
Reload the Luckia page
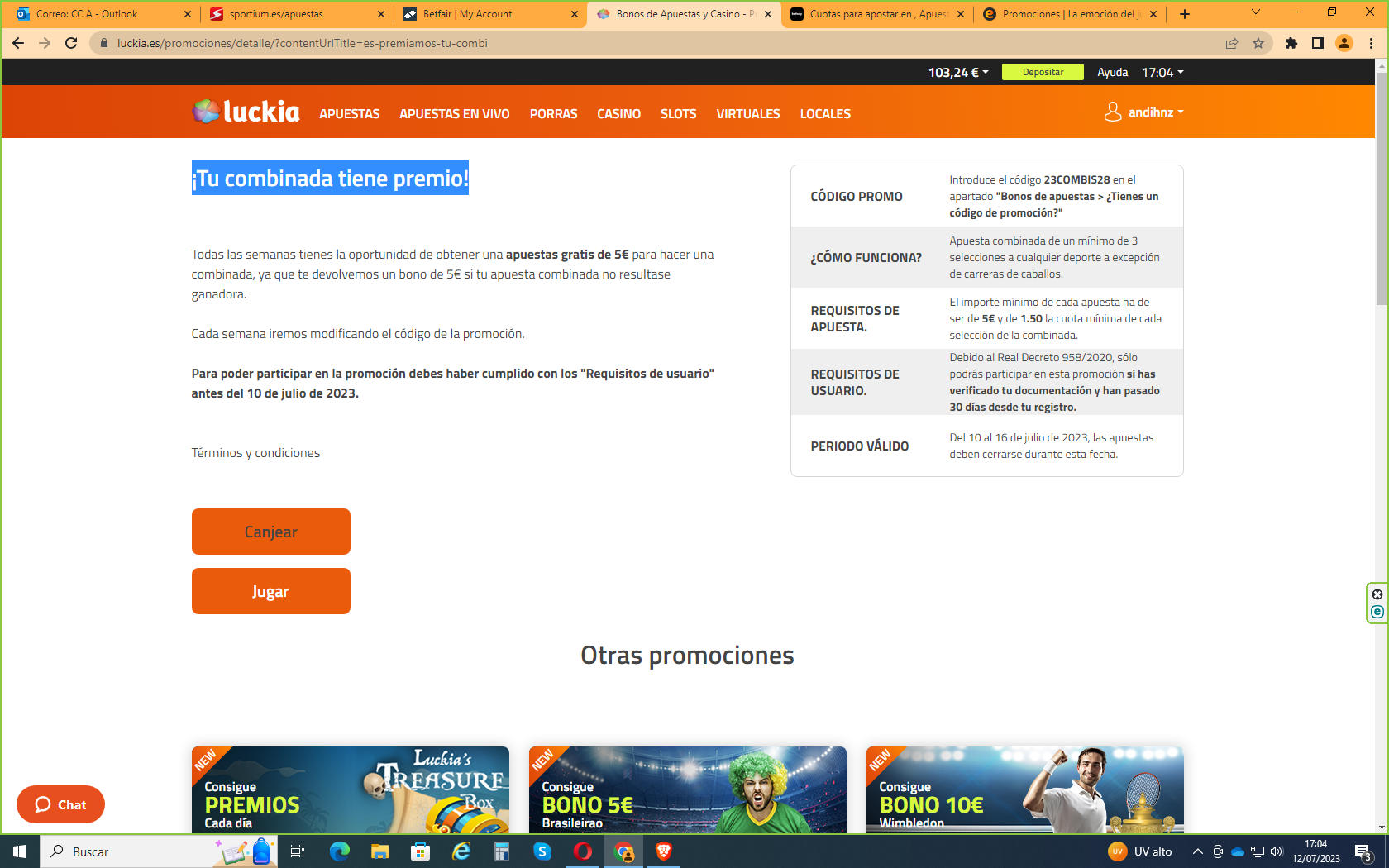pyautogui.click(x=71, y=43)
